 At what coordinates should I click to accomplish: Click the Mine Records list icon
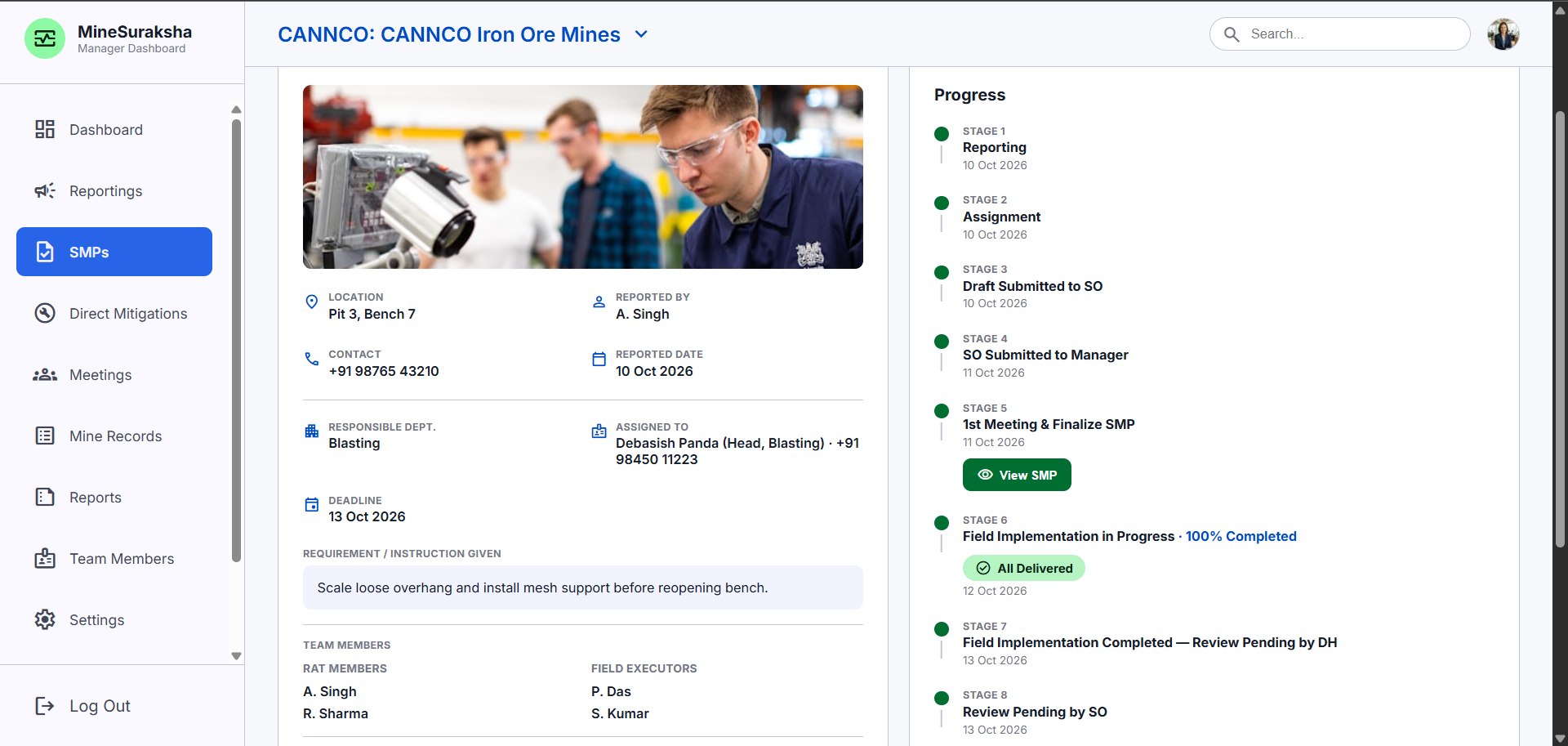[45, 436]
